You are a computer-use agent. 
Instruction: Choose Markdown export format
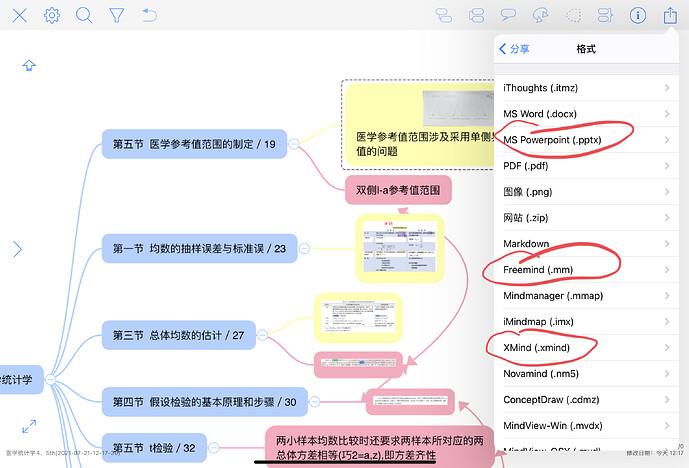pyautogui.click(x=586, y=243)
